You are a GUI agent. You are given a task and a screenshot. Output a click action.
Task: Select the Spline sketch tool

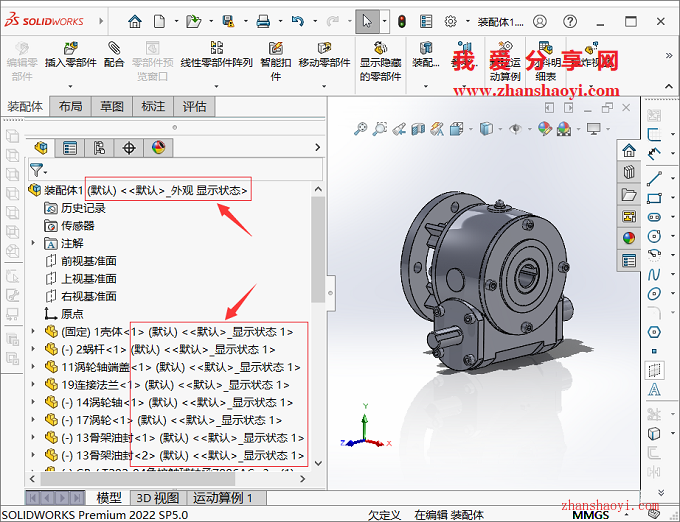pyautogui.click(x=654, y=274)
